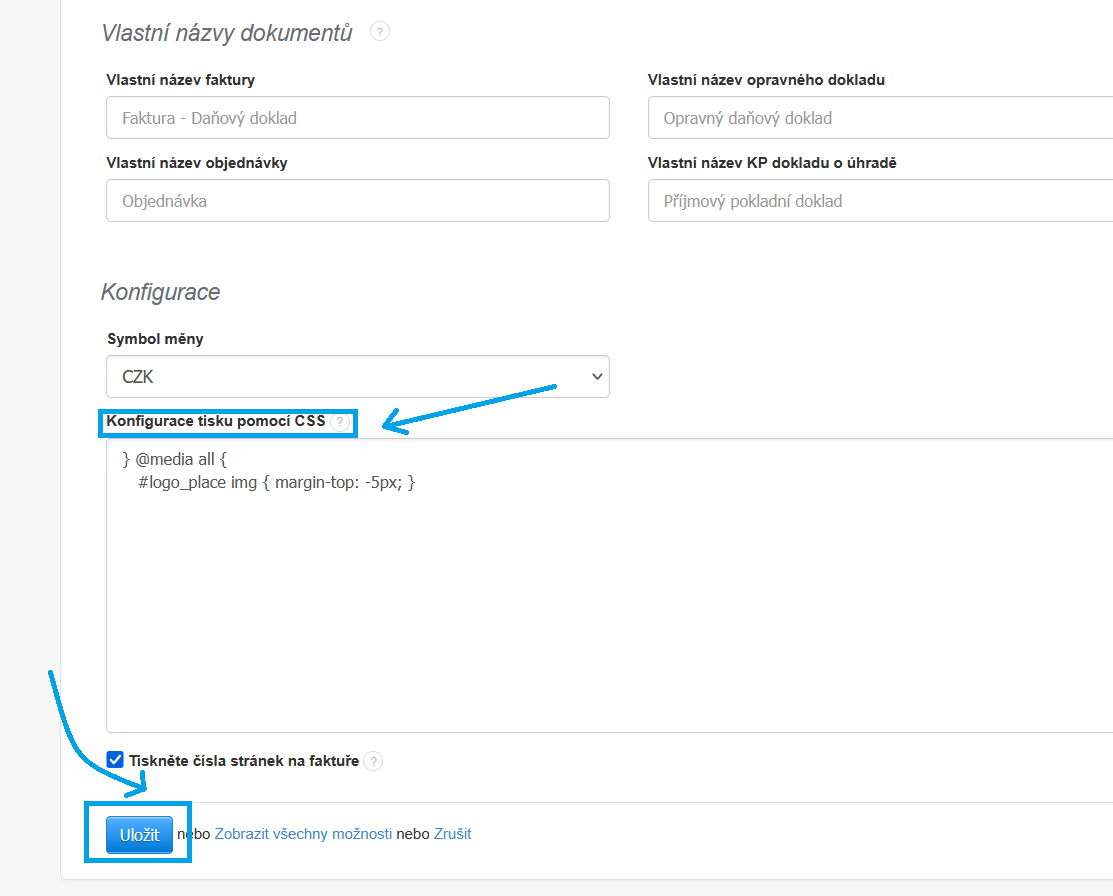Open the Symbol měny dropdown showing CZK
The width and height of the screenshot is (1113, 896).
358,377
